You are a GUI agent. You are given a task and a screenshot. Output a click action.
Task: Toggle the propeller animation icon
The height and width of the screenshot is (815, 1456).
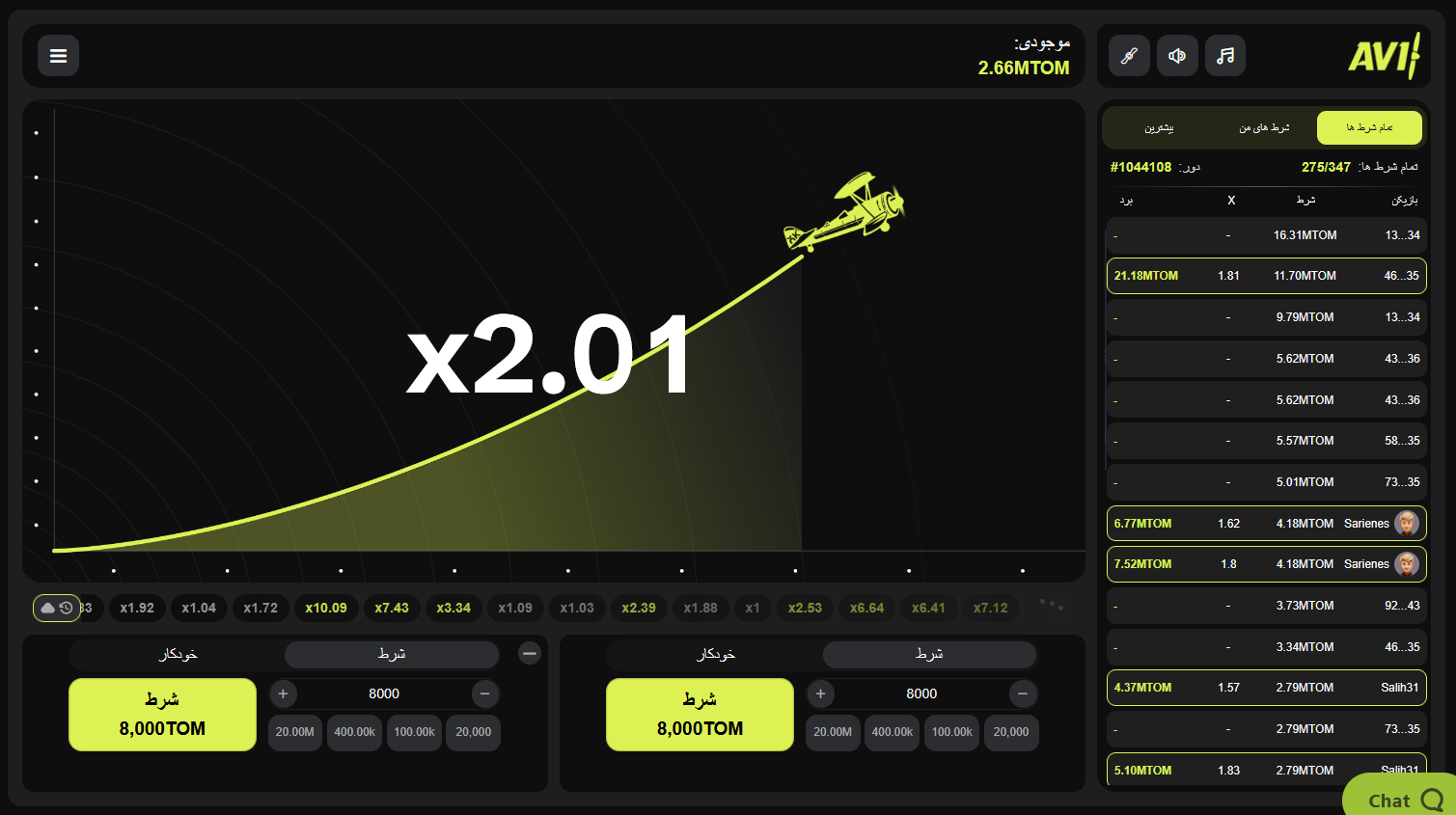click(1129, 56)
